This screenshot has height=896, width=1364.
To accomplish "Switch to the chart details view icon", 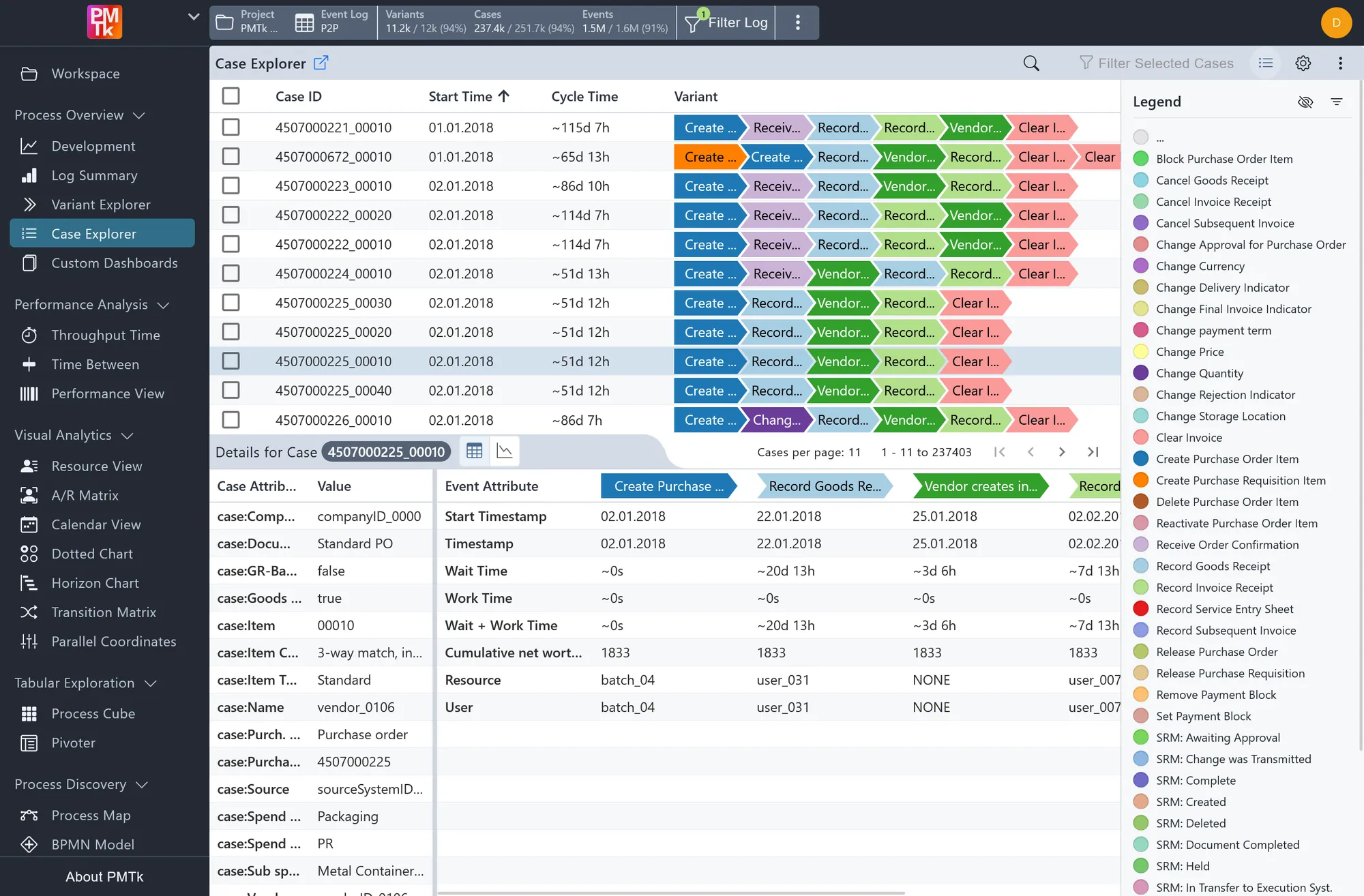I will 505,451.
